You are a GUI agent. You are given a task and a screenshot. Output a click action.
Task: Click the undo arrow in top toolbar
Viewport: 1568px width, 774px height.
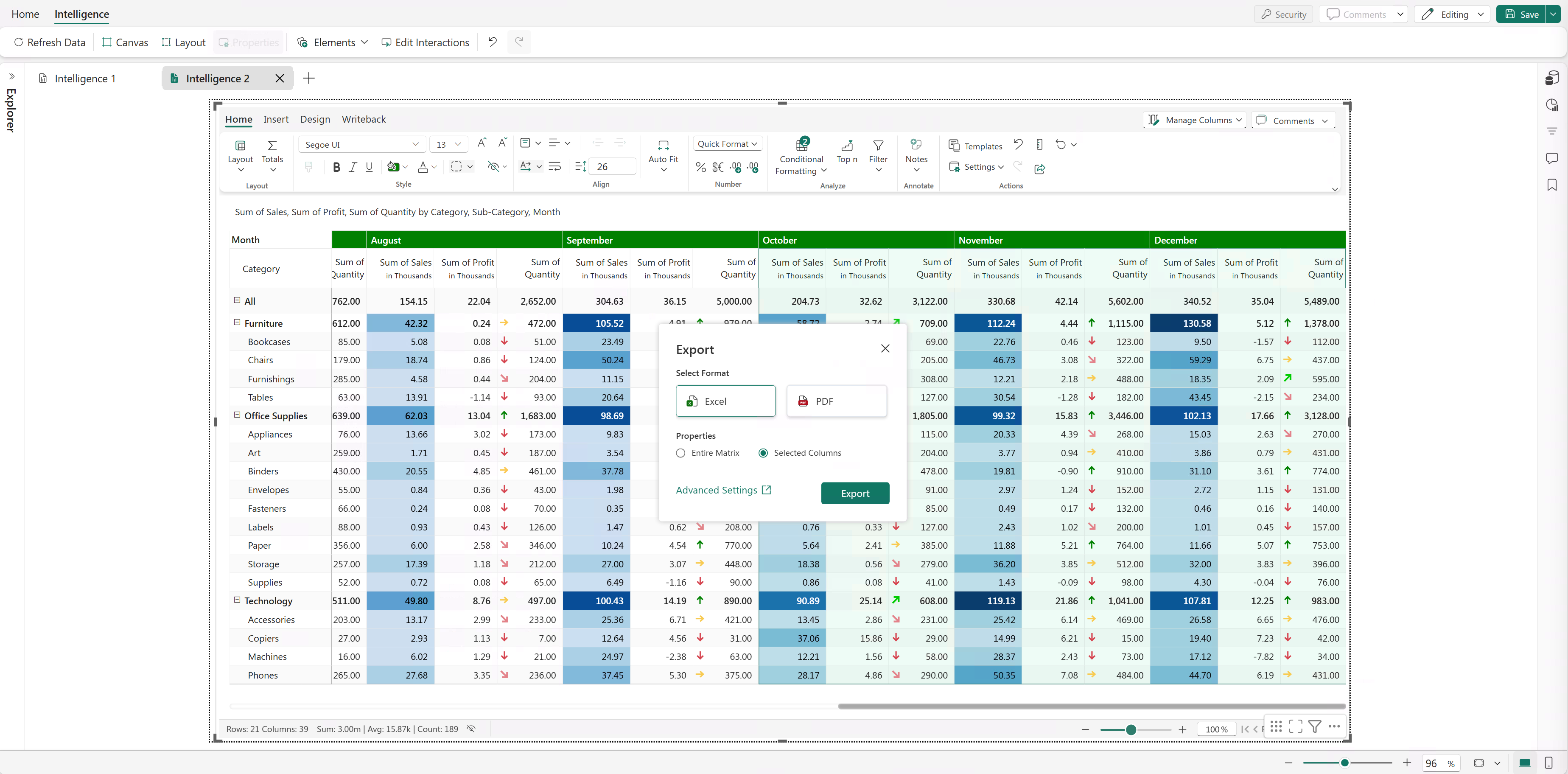click(493, 42)
